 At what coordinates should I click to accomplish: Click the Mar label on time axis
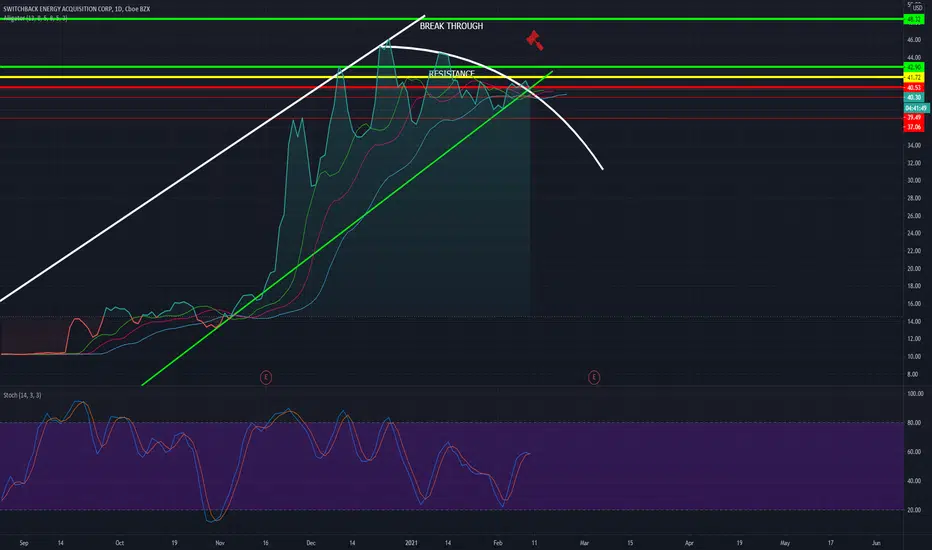pyautogui.click(x=584, y=543)
